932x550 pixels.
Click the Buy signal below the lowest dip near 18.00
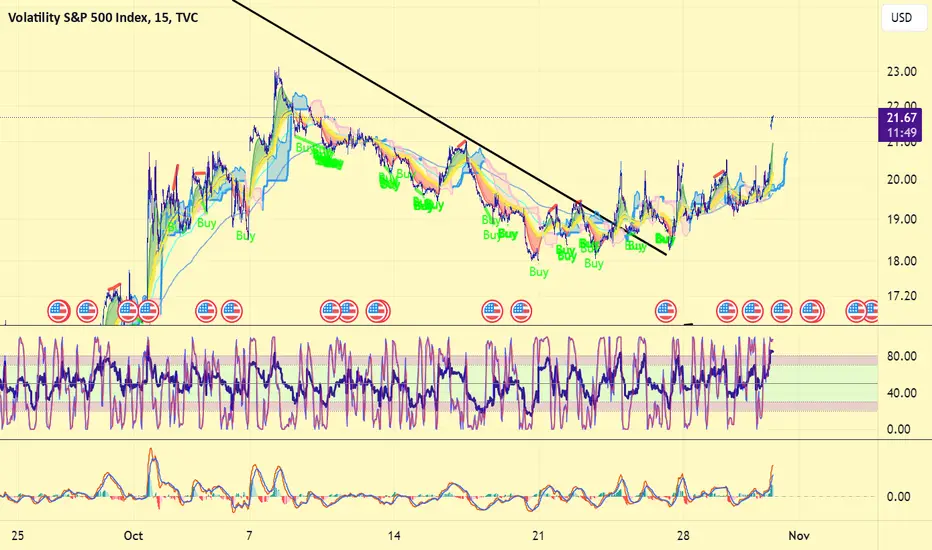click(539, 272)
